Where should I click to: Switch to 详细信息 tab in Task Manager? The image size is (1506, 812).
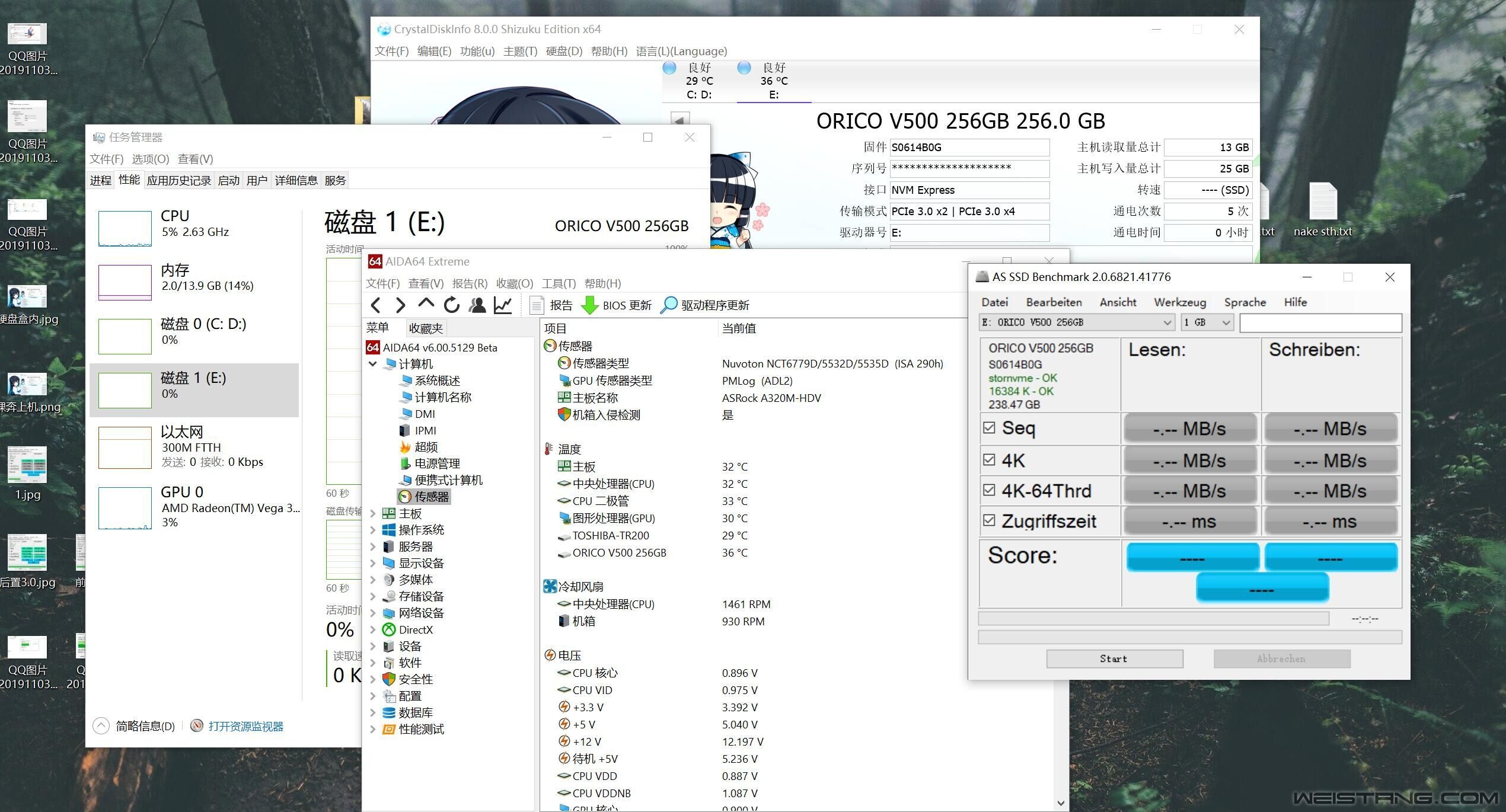point(296,180)
